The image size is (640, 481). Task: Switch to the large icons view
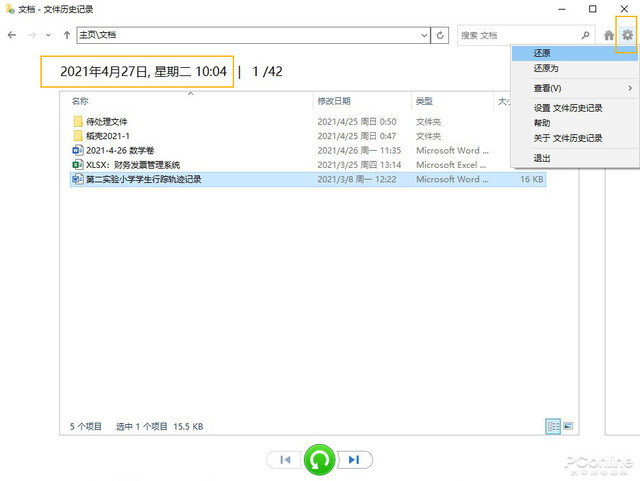coord(568,426)
